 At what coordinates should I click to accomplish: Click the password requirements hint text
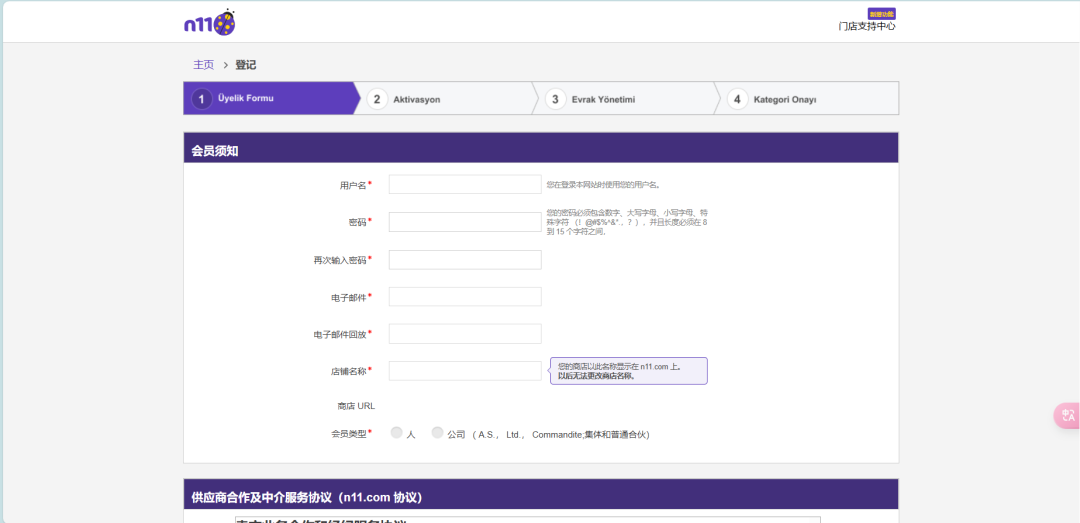coord(627,222)
